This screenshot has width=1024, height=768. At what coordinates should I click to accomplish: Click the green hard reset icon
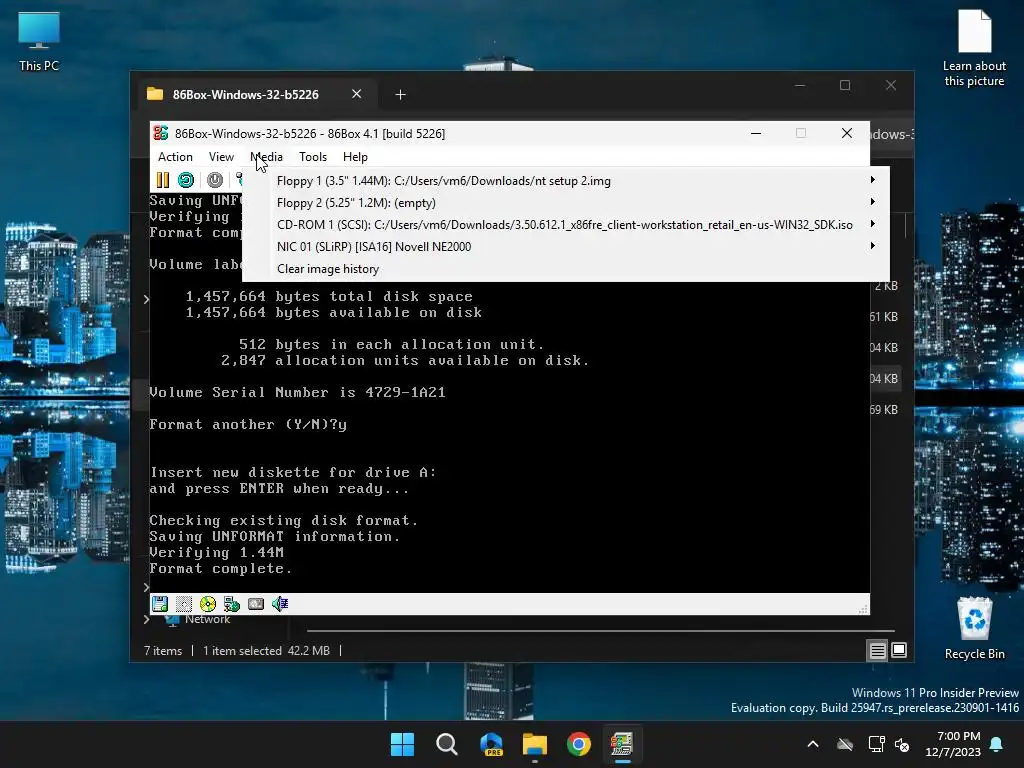tap(186, 180)
